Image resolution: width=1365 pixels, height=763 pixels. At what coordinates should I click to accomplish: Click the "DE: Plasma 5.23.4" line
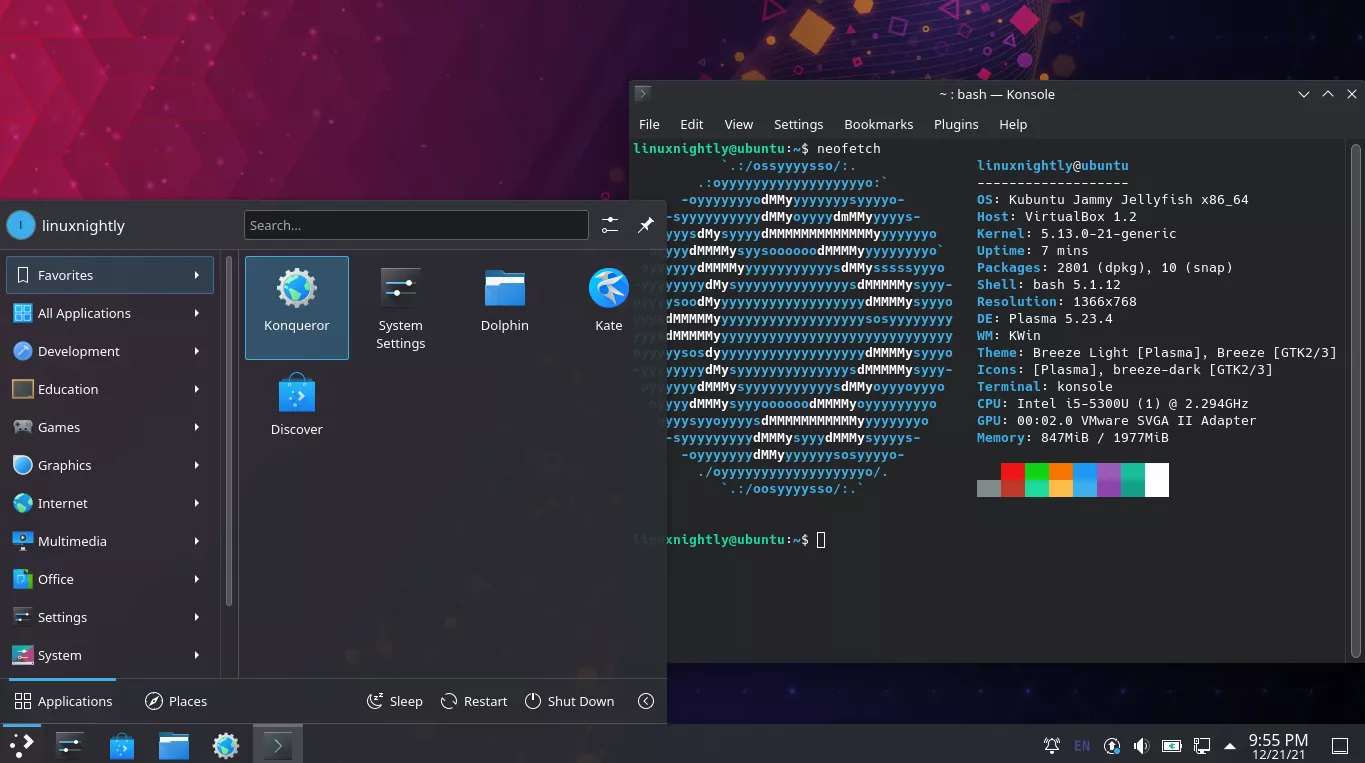tap(1044, 318)
